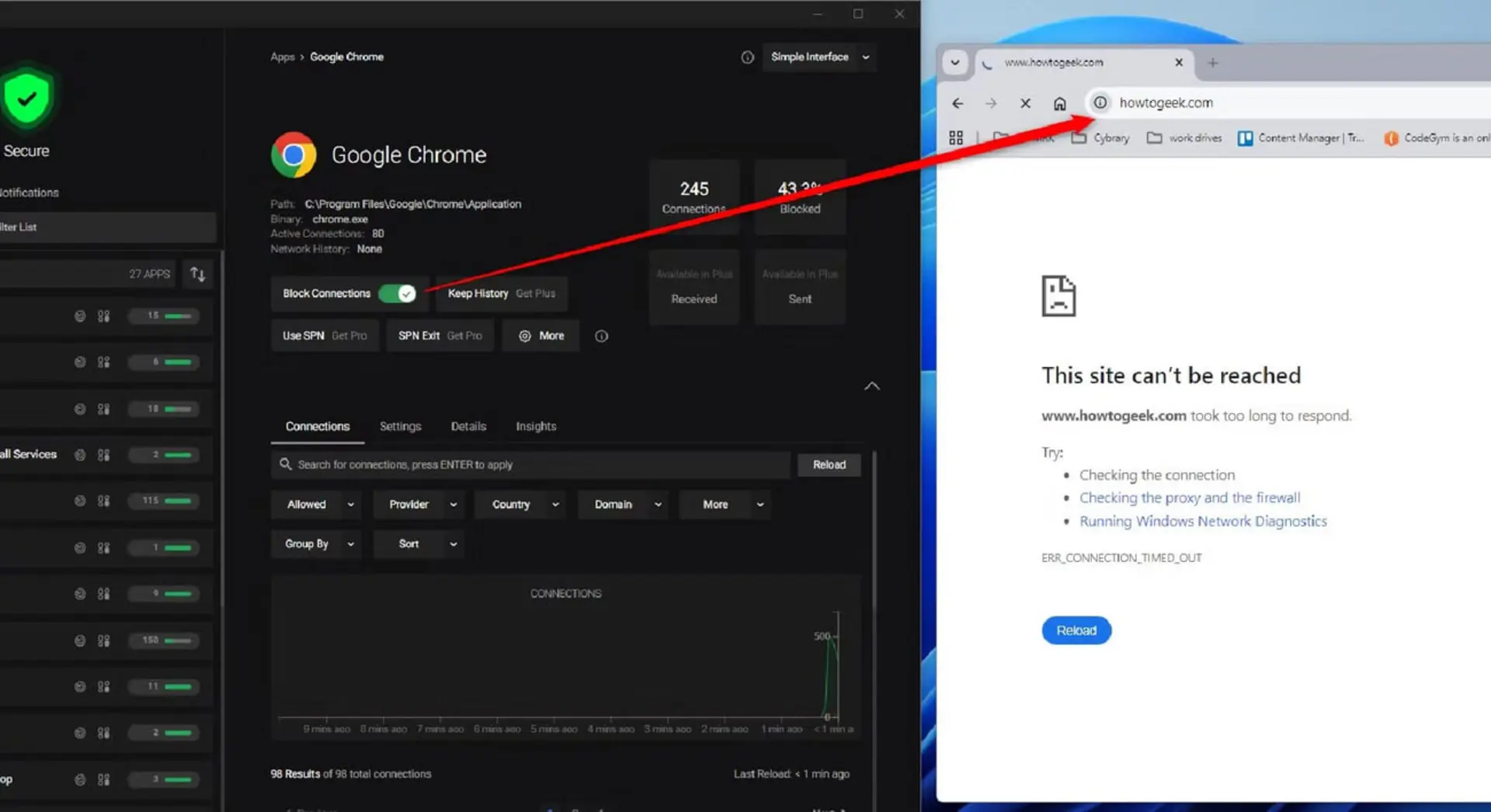
Task: Open the Country filter dropdown
Action: [x=521, y=505]
